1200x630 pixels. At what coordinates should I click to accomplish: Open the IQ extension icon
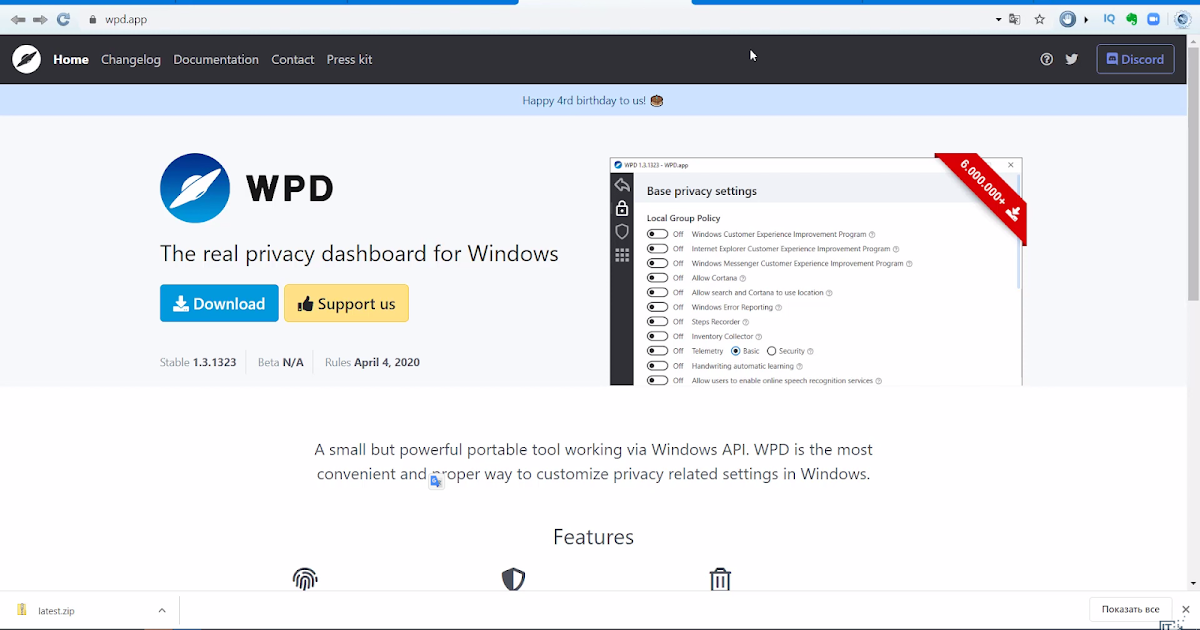[x=1109, y=19]
